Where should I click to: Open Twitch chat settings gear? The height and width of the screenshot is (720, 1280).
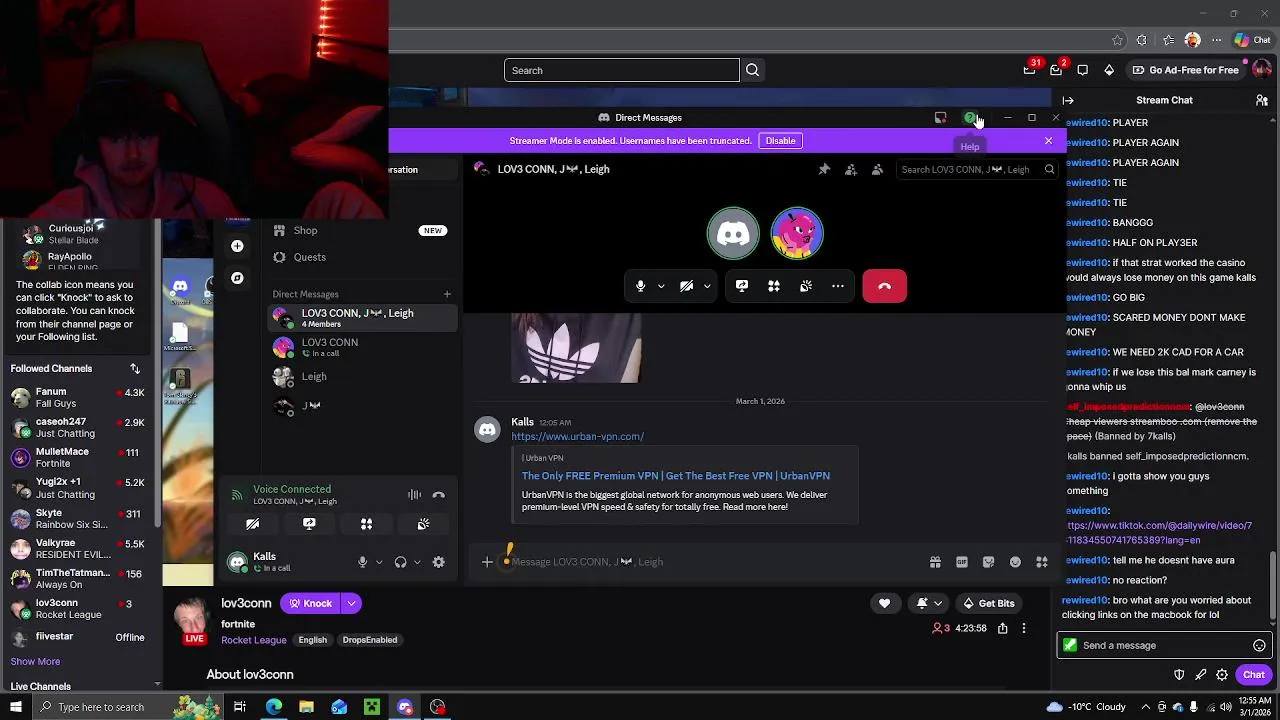point(1222,675)
